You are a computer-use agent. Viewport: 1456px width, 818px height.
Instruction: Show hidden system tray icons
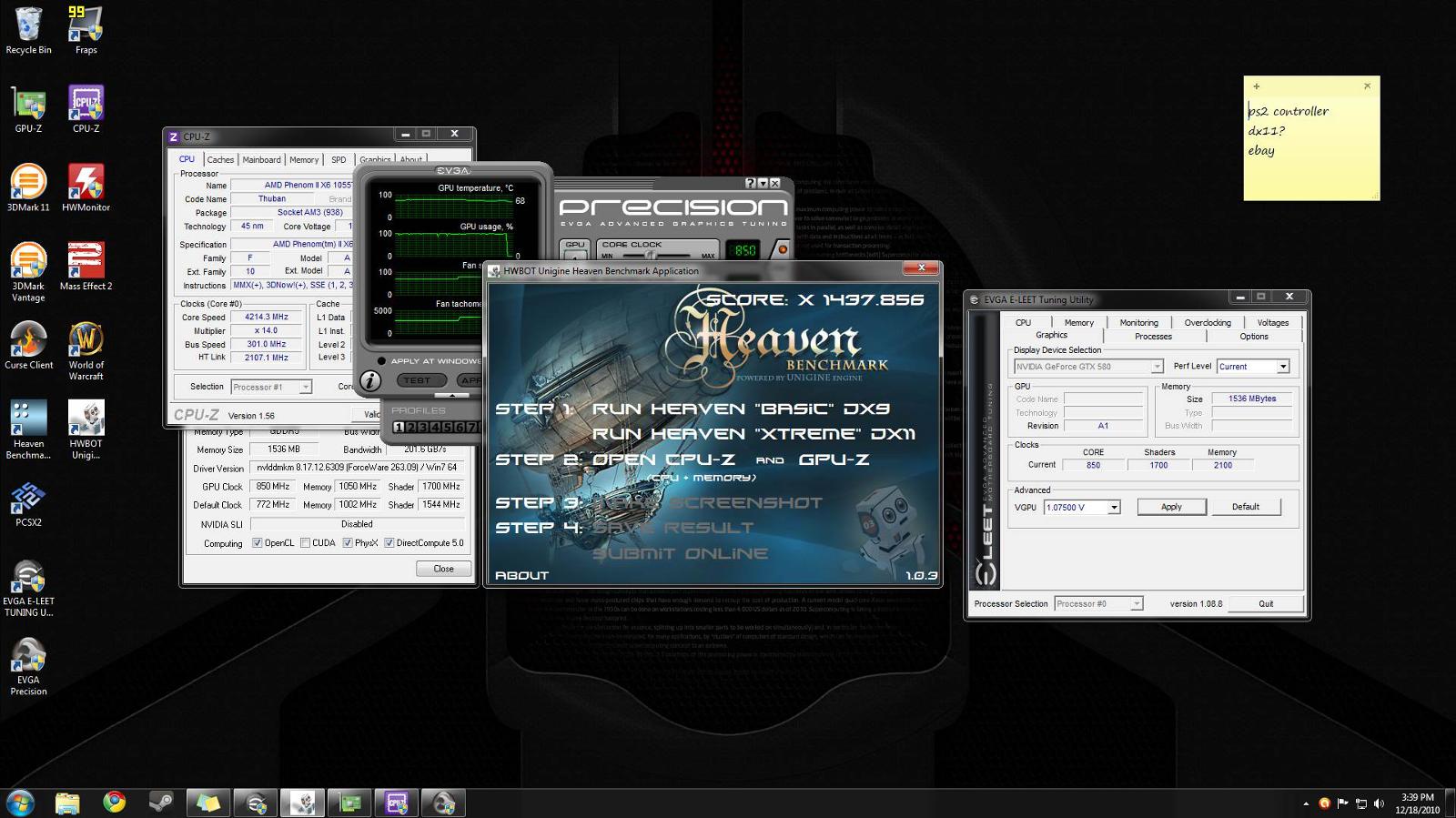click(x=1306, y=803)
